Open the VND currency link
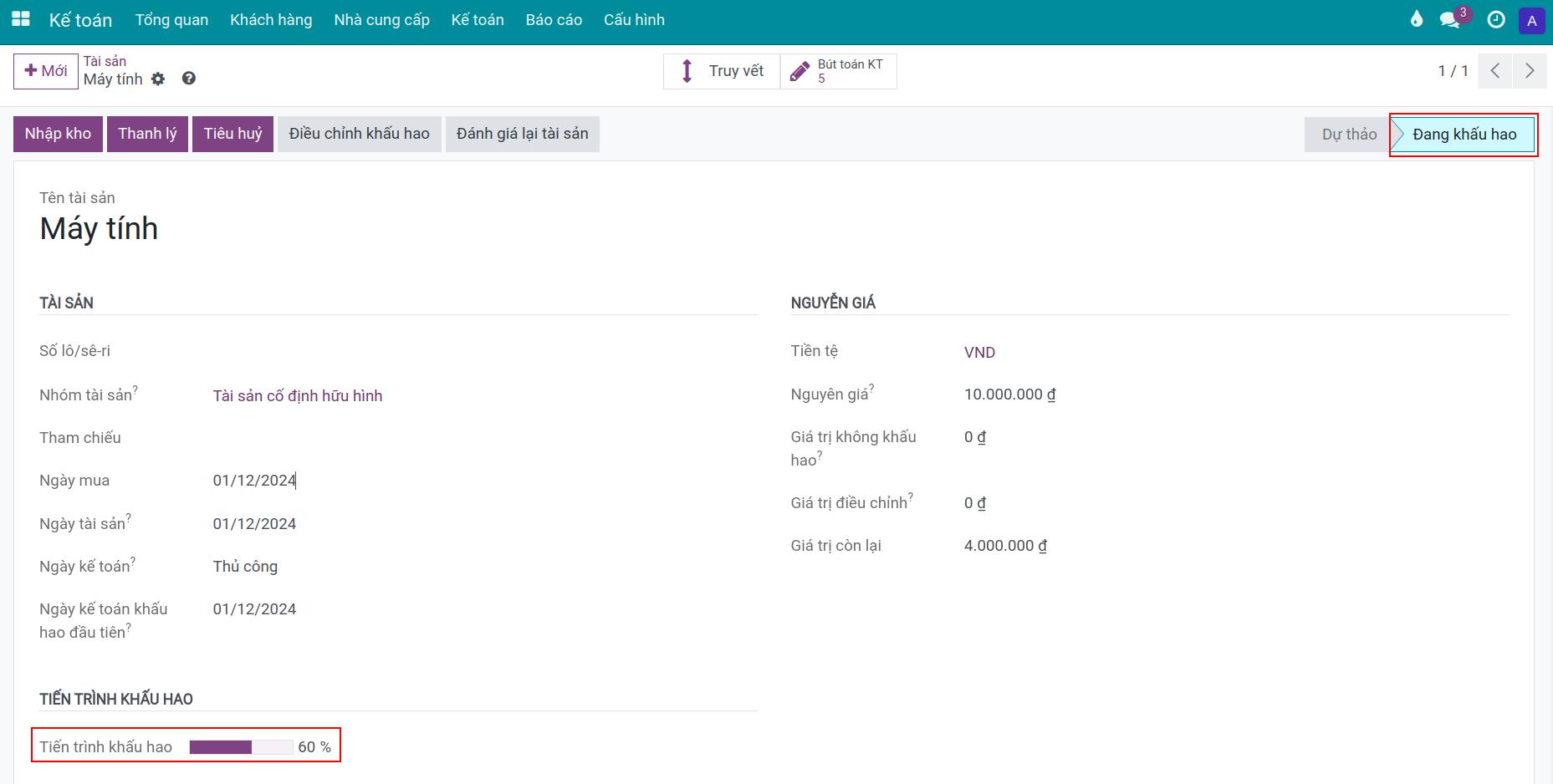This screenshot has width=1553, height=784. [x=979, y=353]
